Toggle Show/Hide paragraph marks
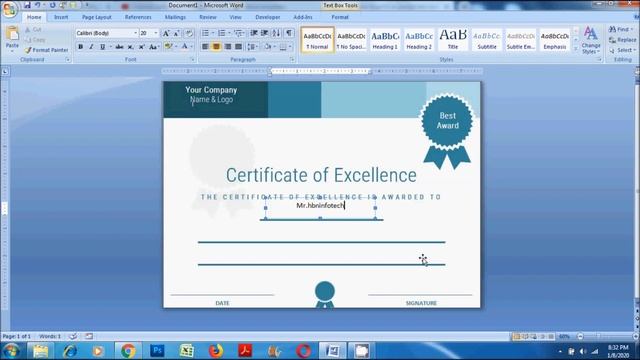 [289, 33]
